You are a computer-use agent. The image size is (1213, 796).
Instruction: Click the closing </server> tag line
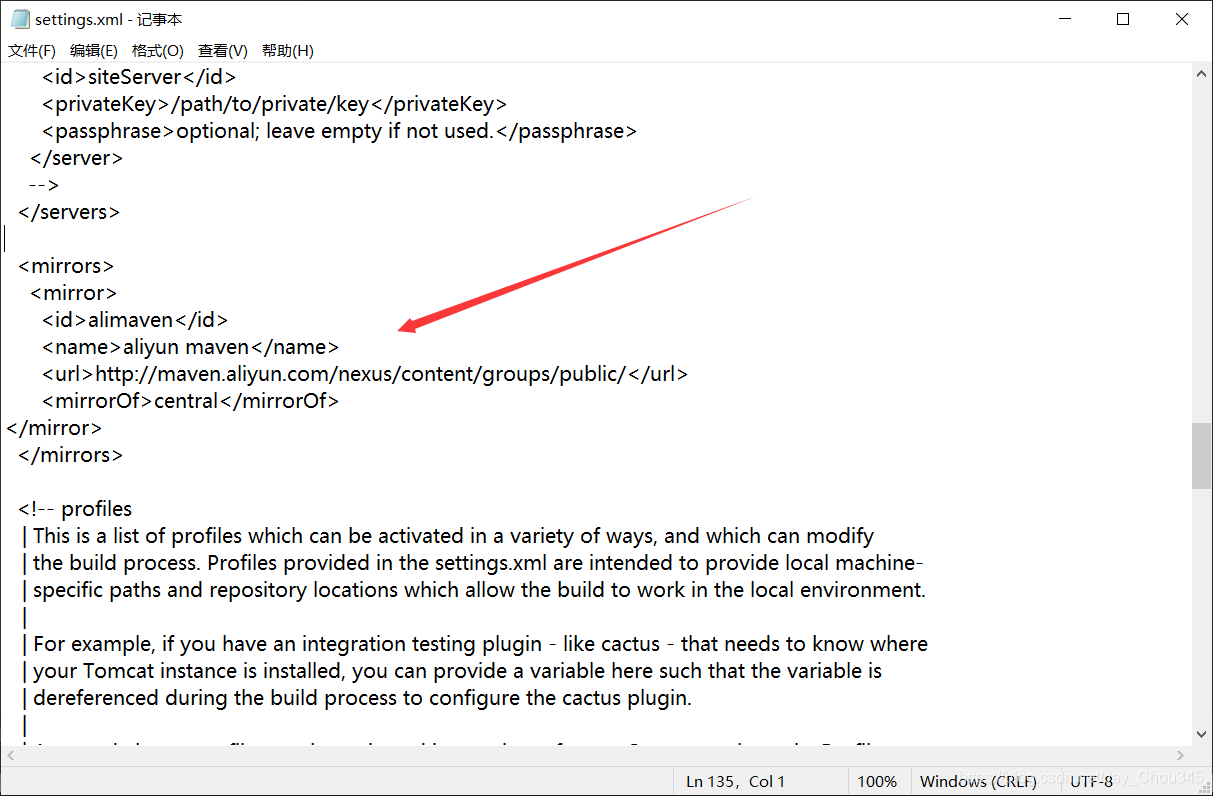[x=77, y=158]
